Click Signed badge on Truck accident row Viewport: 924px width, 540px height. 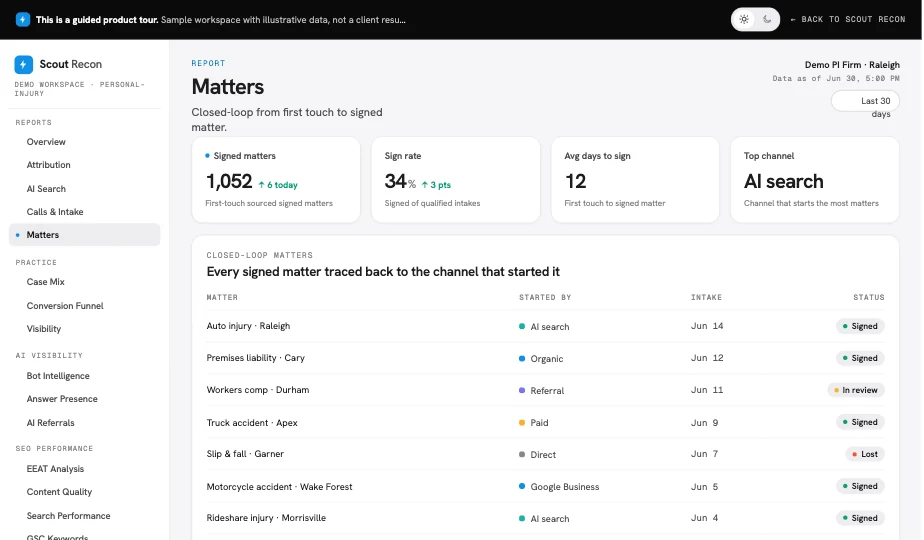pyautogui.click(x=860, y=422)
